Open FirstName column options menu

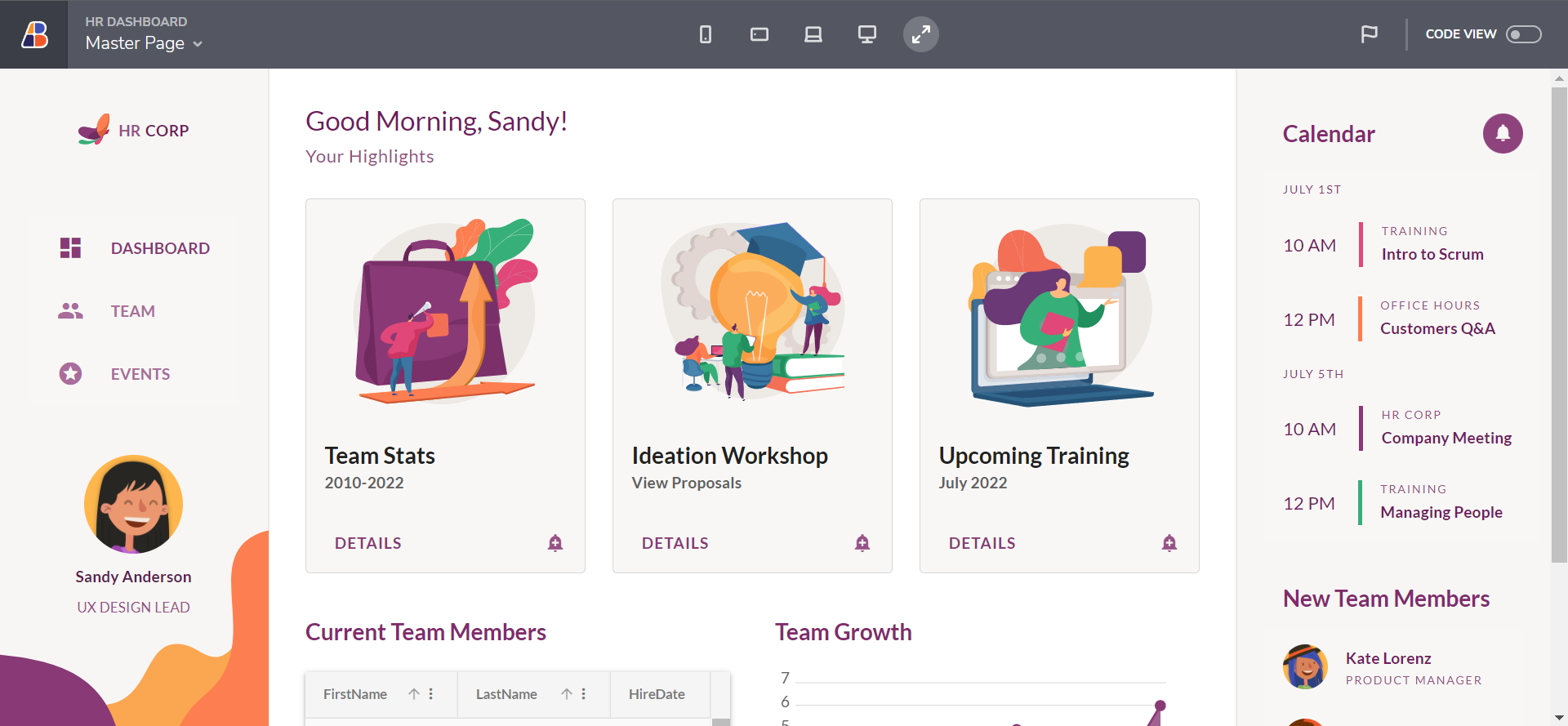tap(431, 694)
